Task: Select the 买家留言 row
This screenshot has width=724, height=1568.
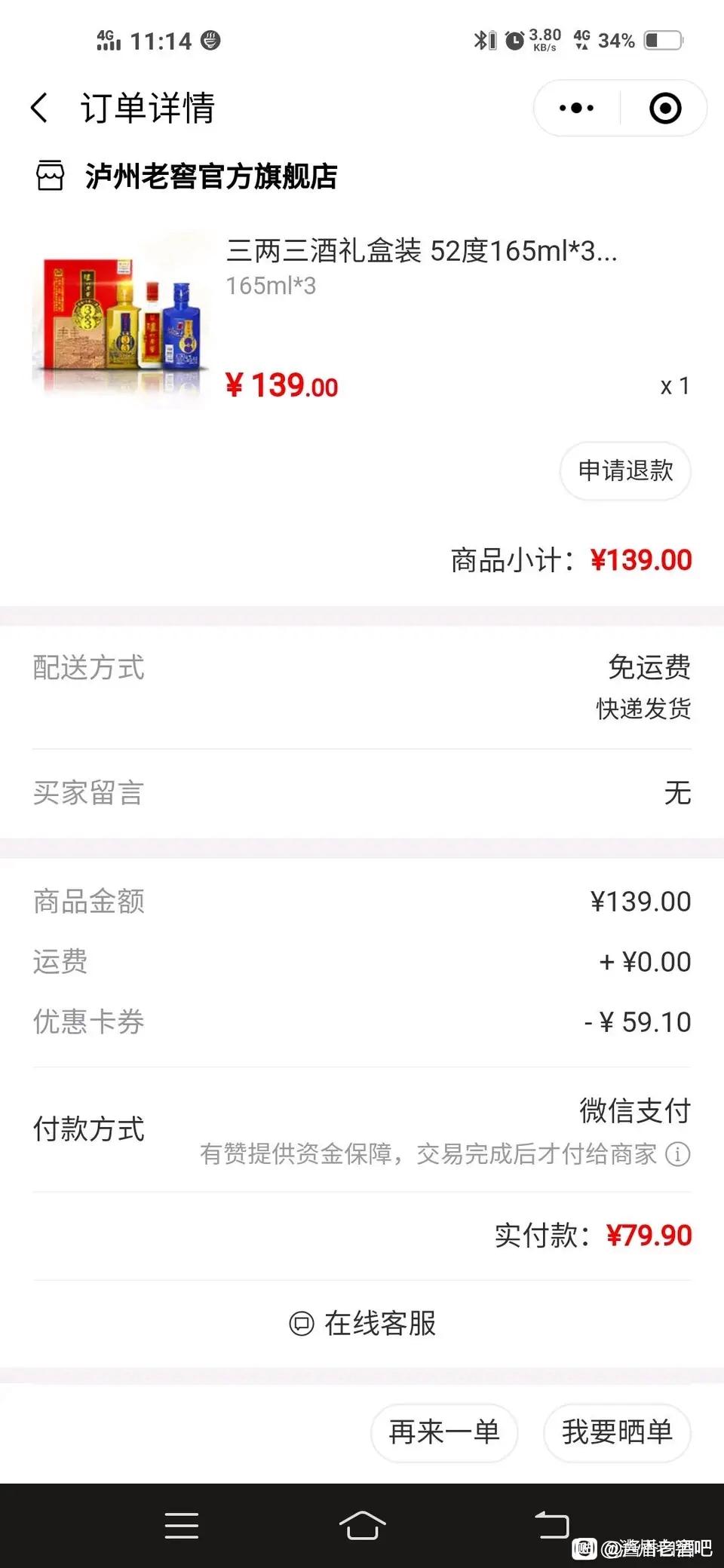Action: [362, 793]
